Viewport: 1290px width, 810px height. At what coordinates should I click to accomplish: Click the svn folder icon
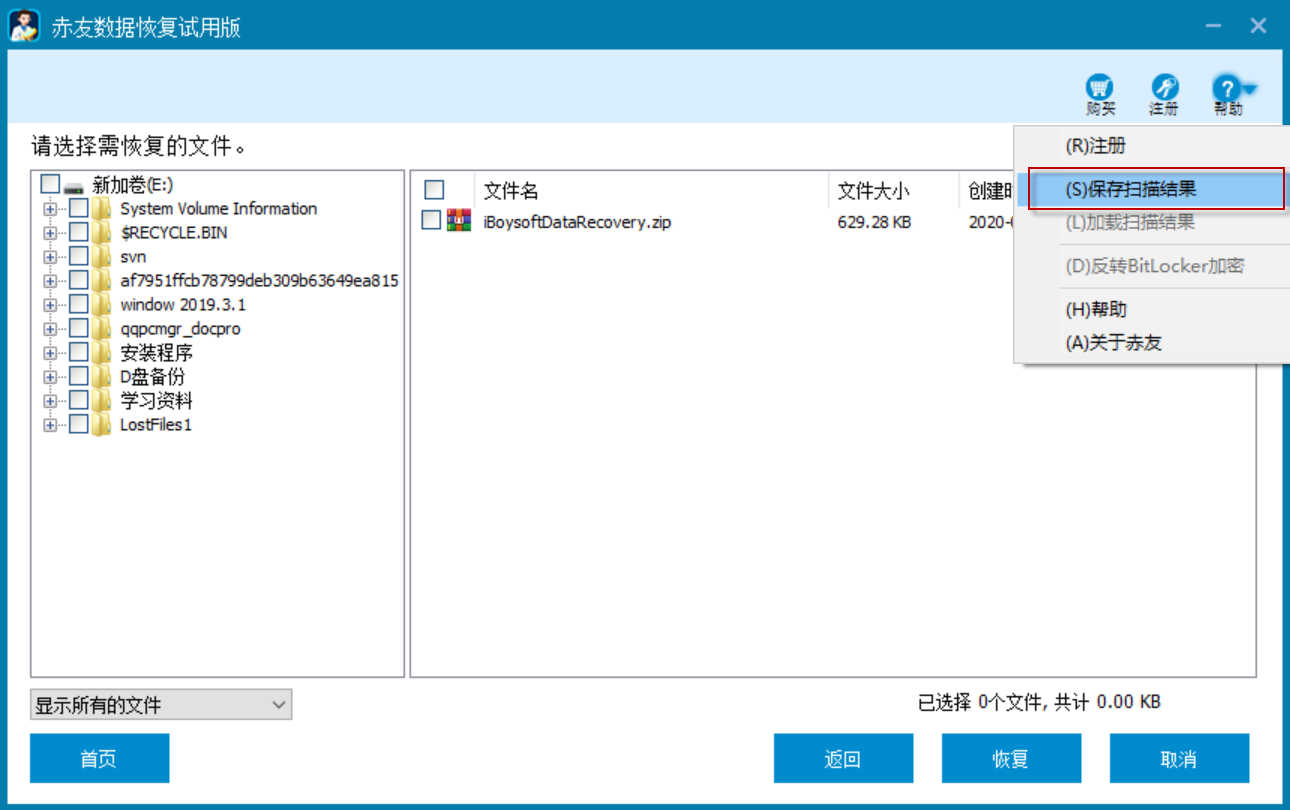pos(101,257)
